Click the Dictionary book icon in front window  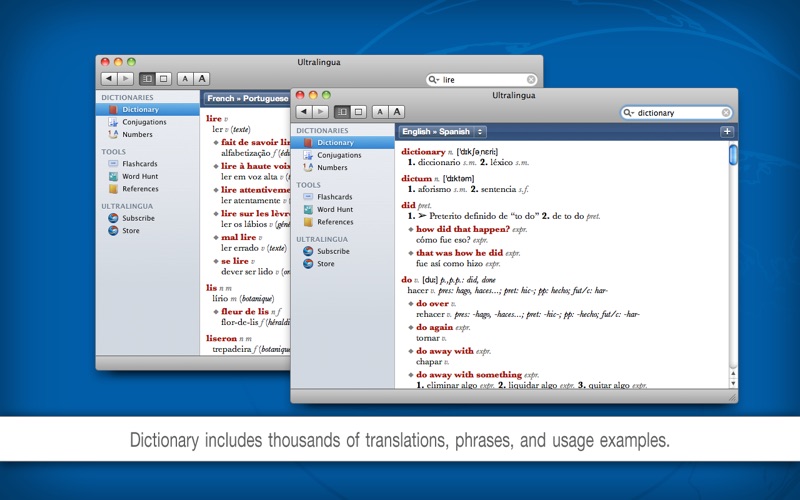click(x=308, y=142)
